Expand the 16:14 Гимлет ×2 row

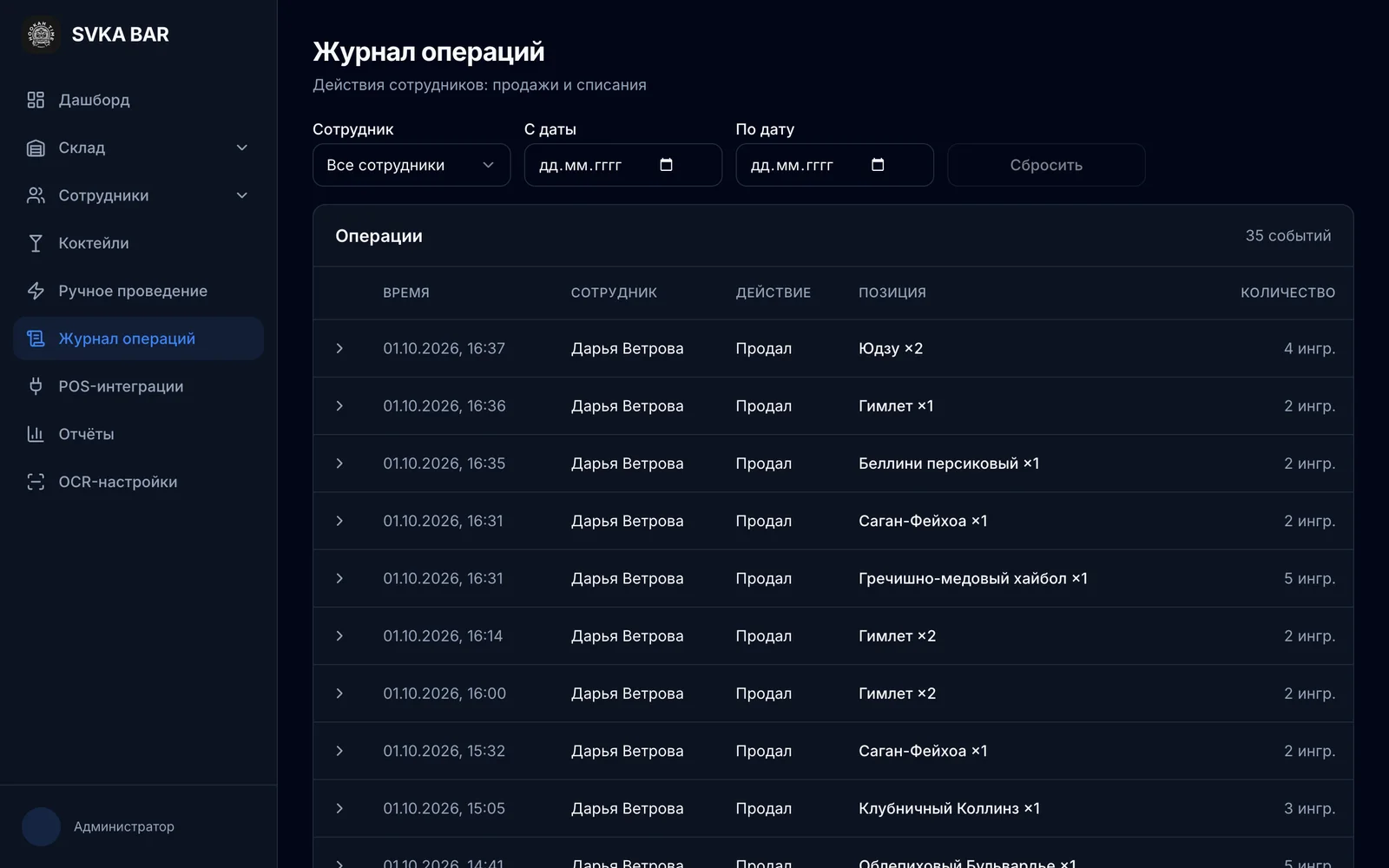click(x=339, y=636)
